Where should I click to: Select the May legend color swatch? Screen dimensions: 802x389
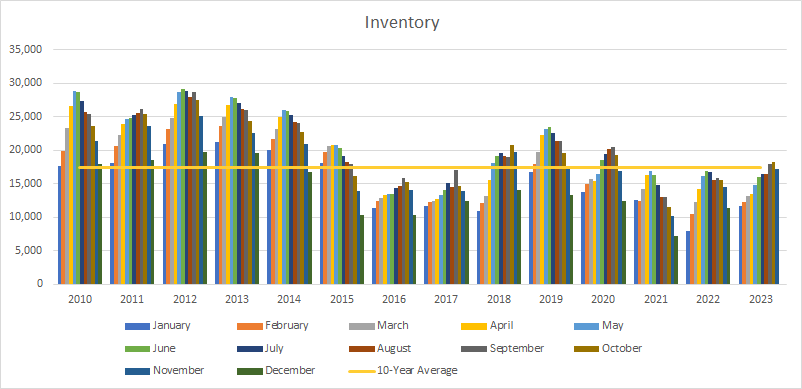click(x=587, y=326)
